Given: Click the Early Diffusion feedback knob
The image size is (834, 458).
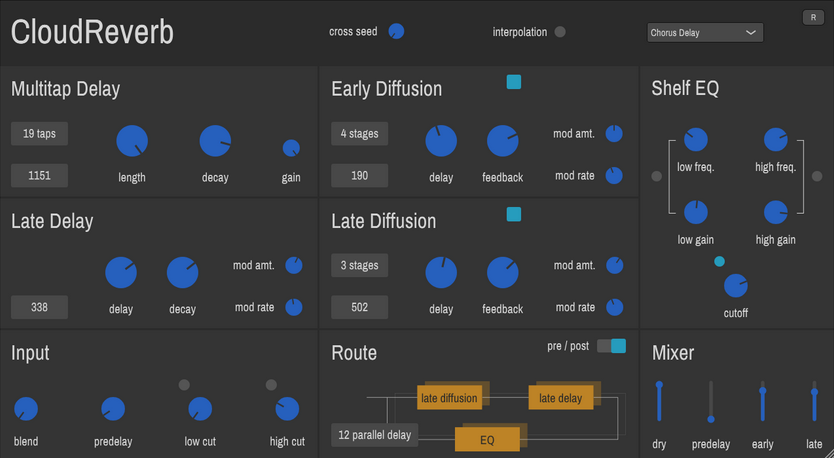Looking at the screenshot, I should click(503, 141).
